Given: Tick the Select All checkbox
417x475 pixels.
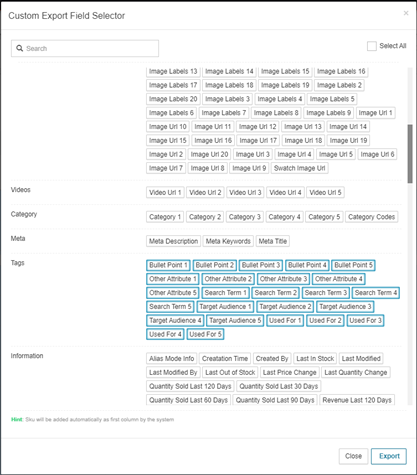Looking at the screenshot, I should pyautogui.click(x=371, y=46).
